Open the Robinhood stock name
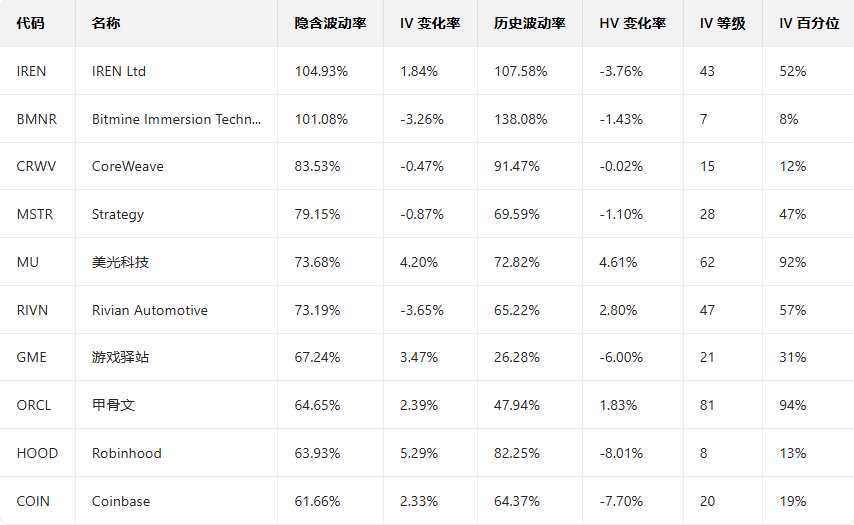854x525 pixels. point(127,453)
